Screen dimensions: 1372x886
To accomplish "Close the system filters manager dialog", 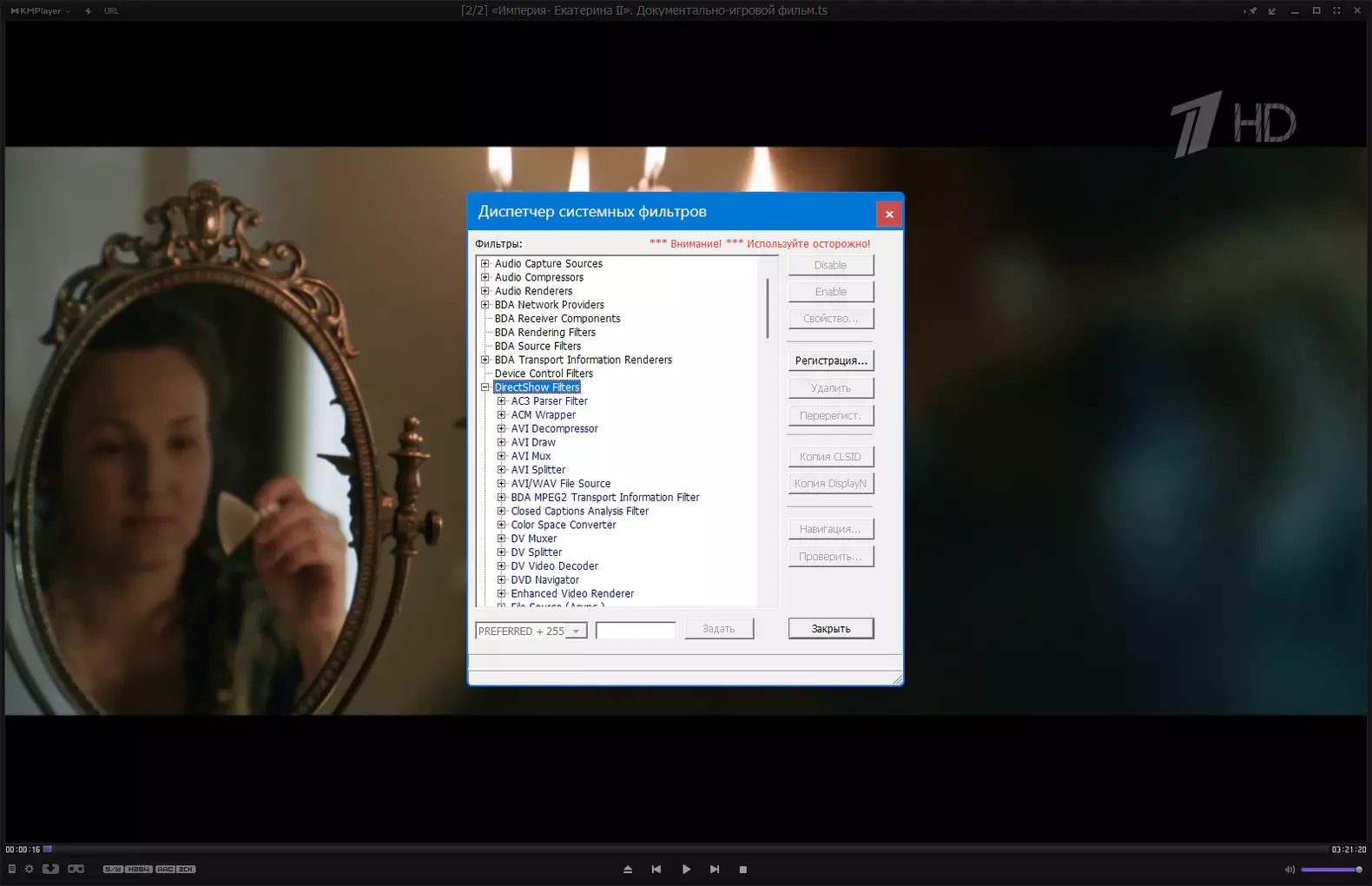I will pyautogui.click(x=889, y=214).
